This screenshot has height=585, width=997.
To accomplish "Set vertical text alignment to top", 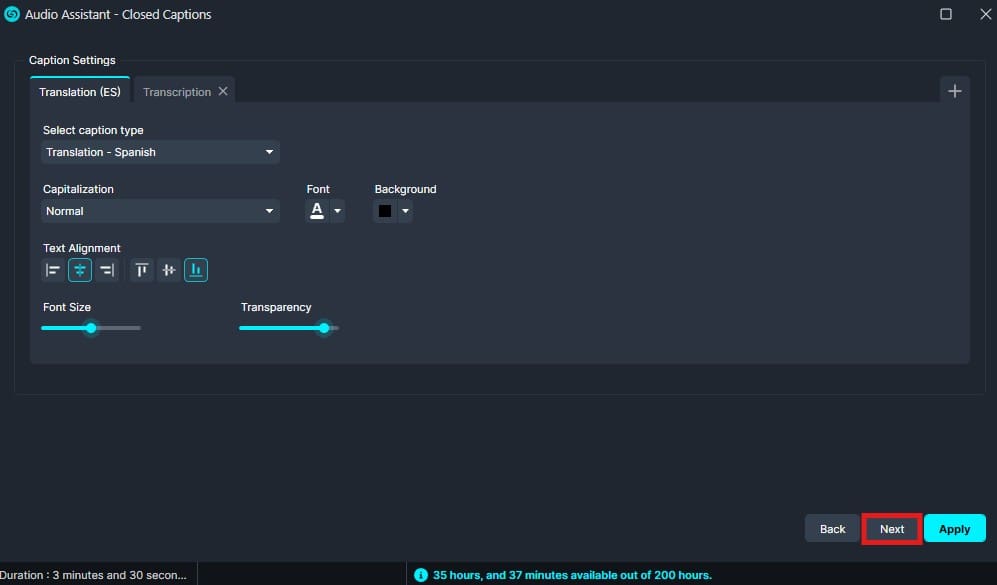I will coord(142,270).
